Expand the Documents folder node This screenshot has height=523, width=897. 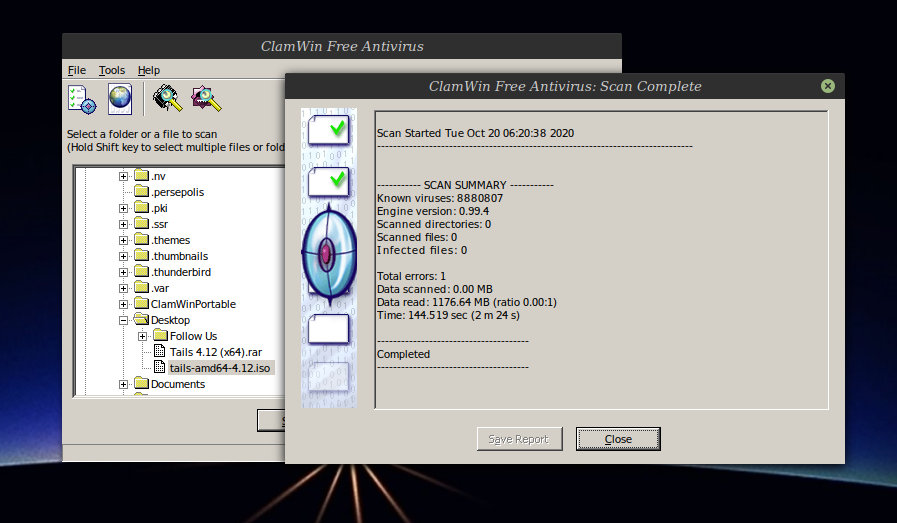pyautogui.click(x=123, y=385)
